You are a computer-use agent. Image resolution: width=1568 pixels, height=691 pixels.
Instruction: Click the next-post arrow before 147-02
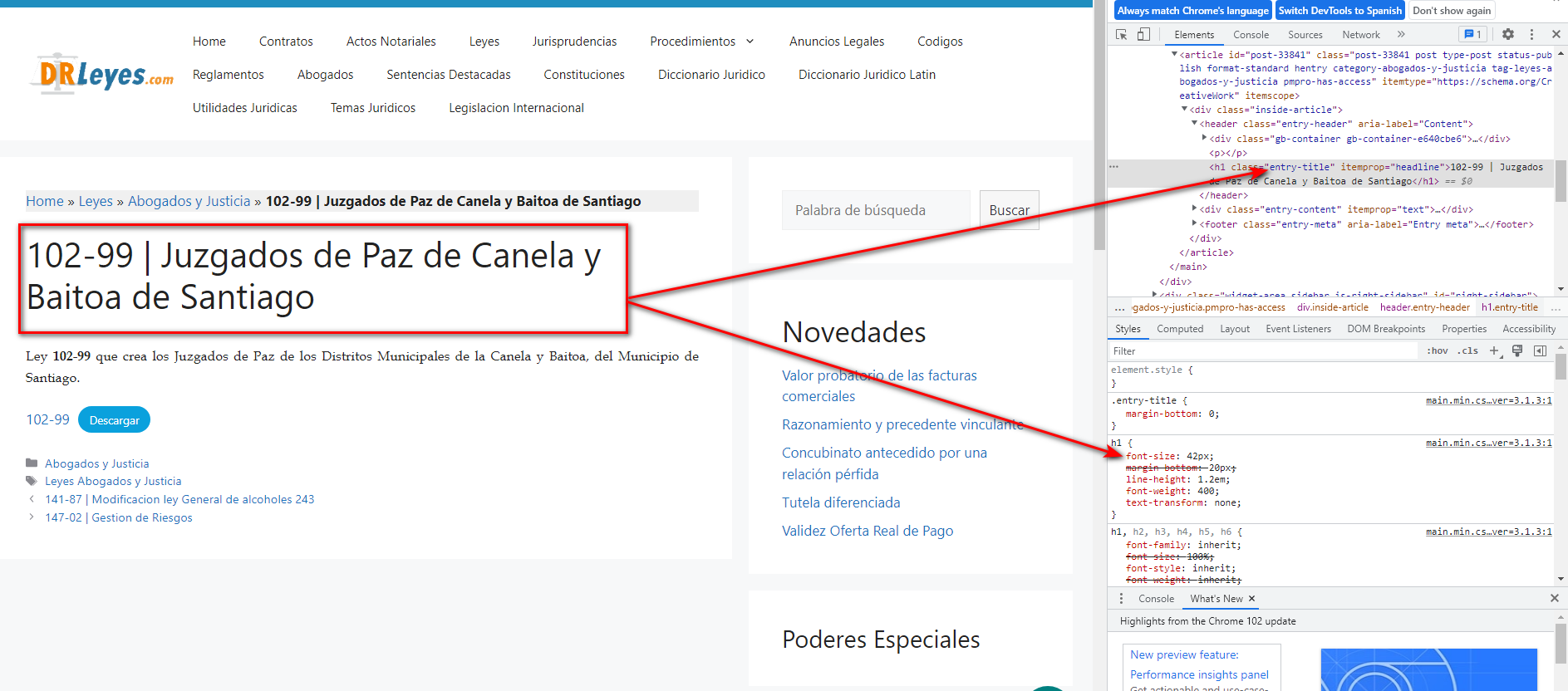pos(32,517)
